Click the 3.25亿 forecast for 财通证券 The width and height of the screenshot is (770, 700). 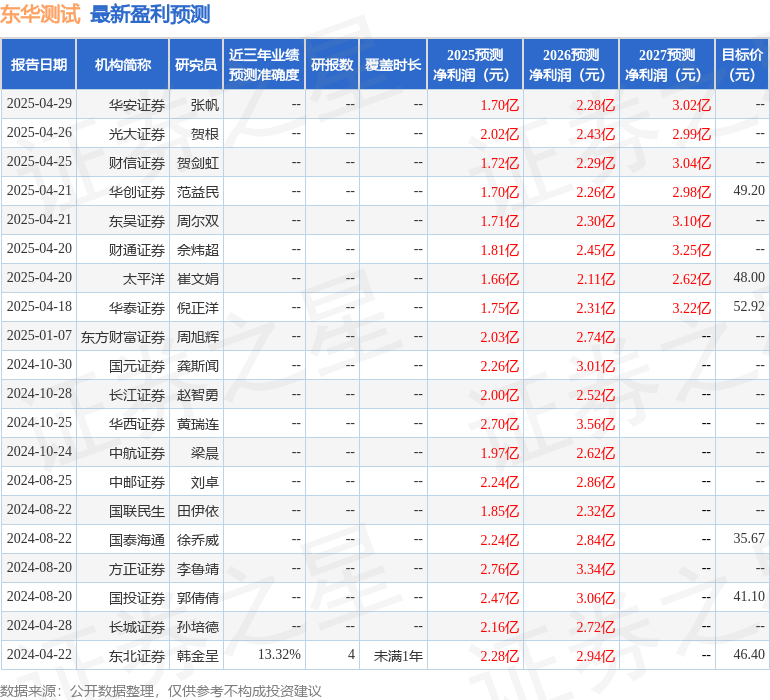[691, 250]
